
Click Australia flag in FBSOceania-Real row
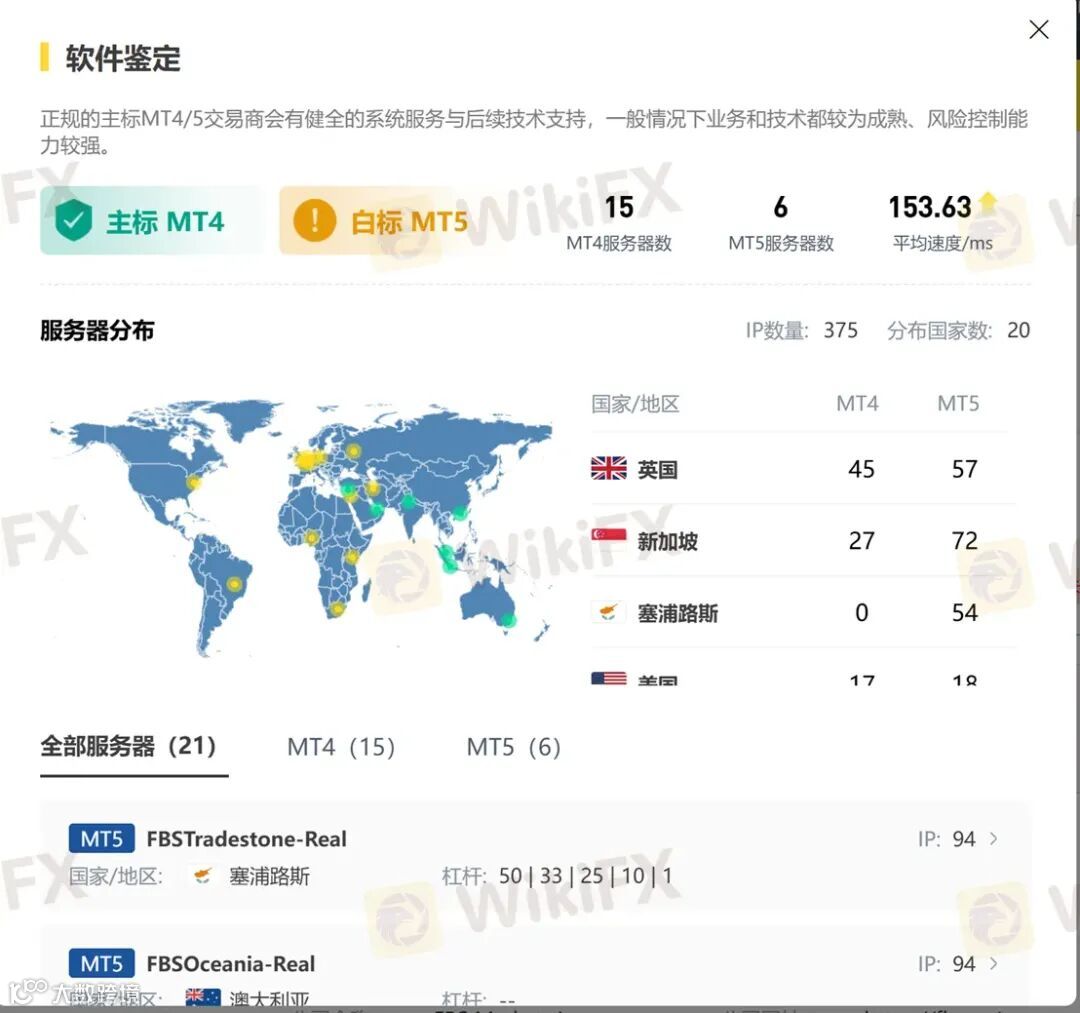pyautogui.click(x=203, y=997)
